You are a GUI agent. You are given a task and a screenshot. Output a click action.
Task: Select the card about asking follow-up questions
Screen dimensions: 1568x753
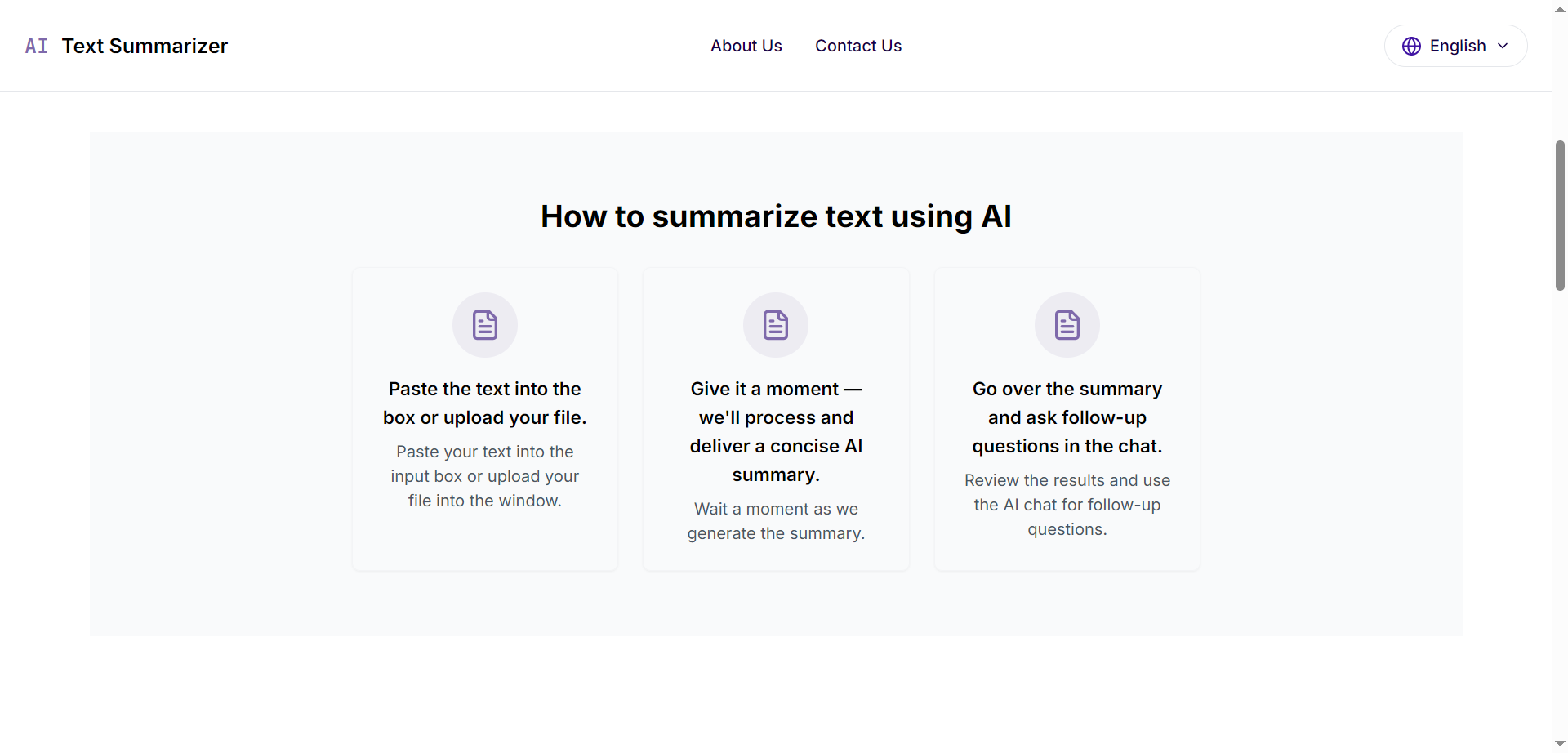click(1067, 418)
